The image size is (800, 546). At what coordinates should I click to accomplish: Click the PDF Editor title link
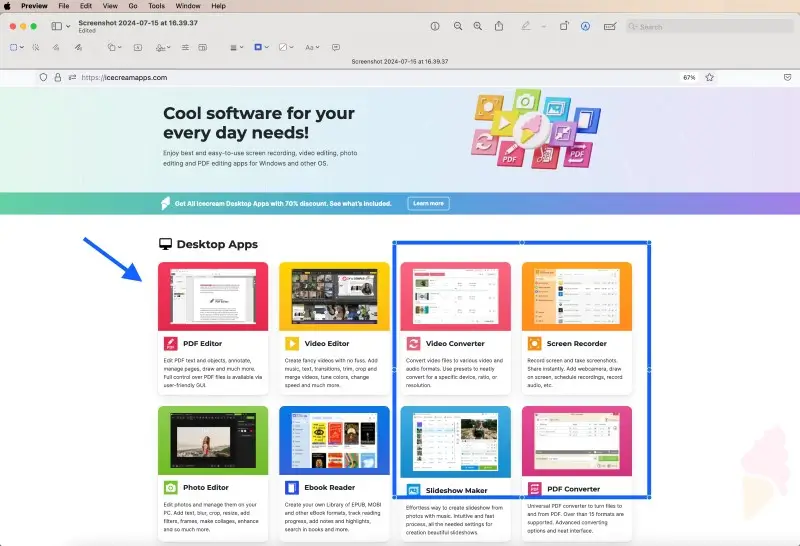pyautogui.click(x=202, y=343)
